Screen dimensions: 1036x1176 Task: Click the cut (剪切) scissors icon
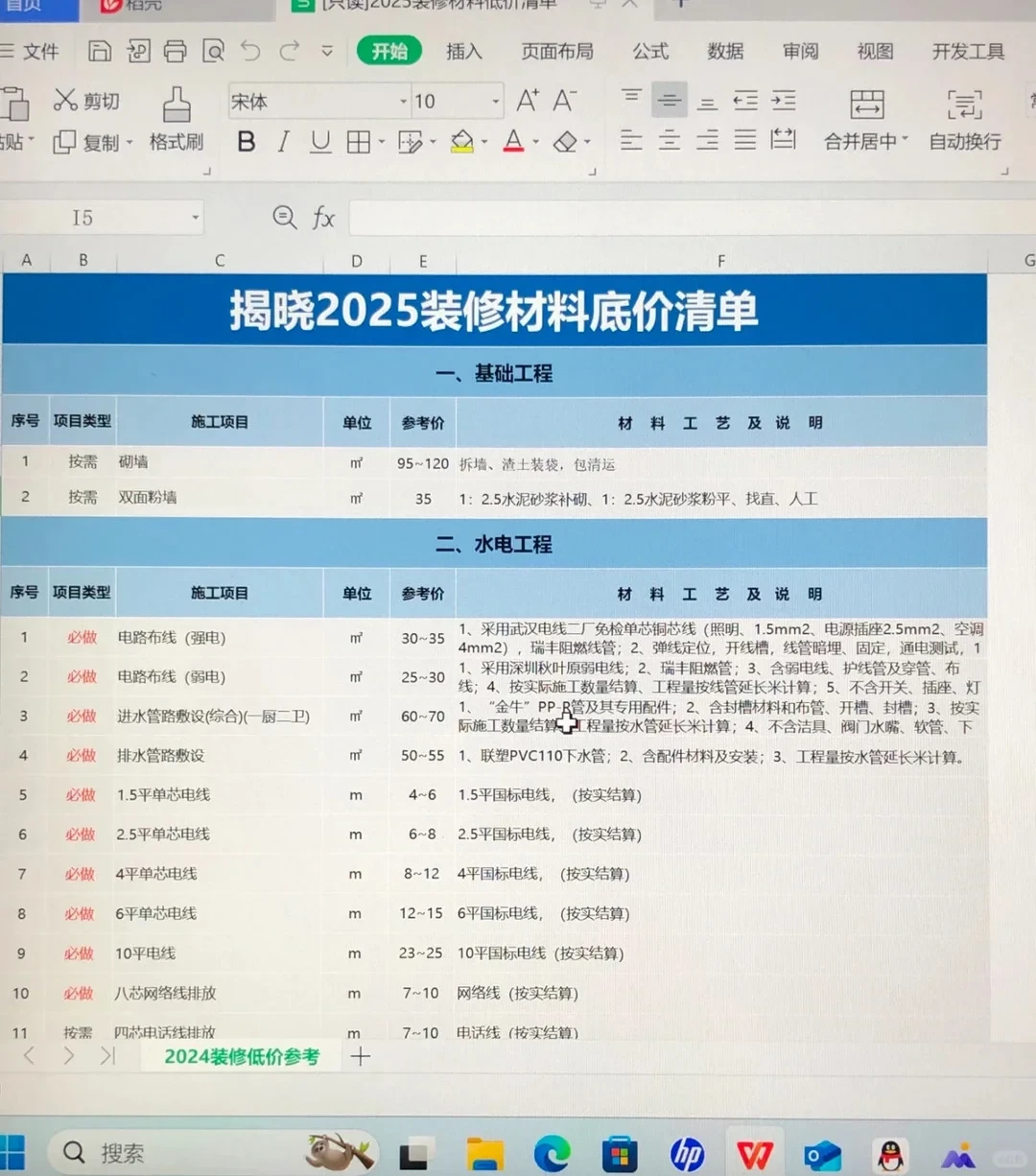pyautogui.click(x=64, y=99)
